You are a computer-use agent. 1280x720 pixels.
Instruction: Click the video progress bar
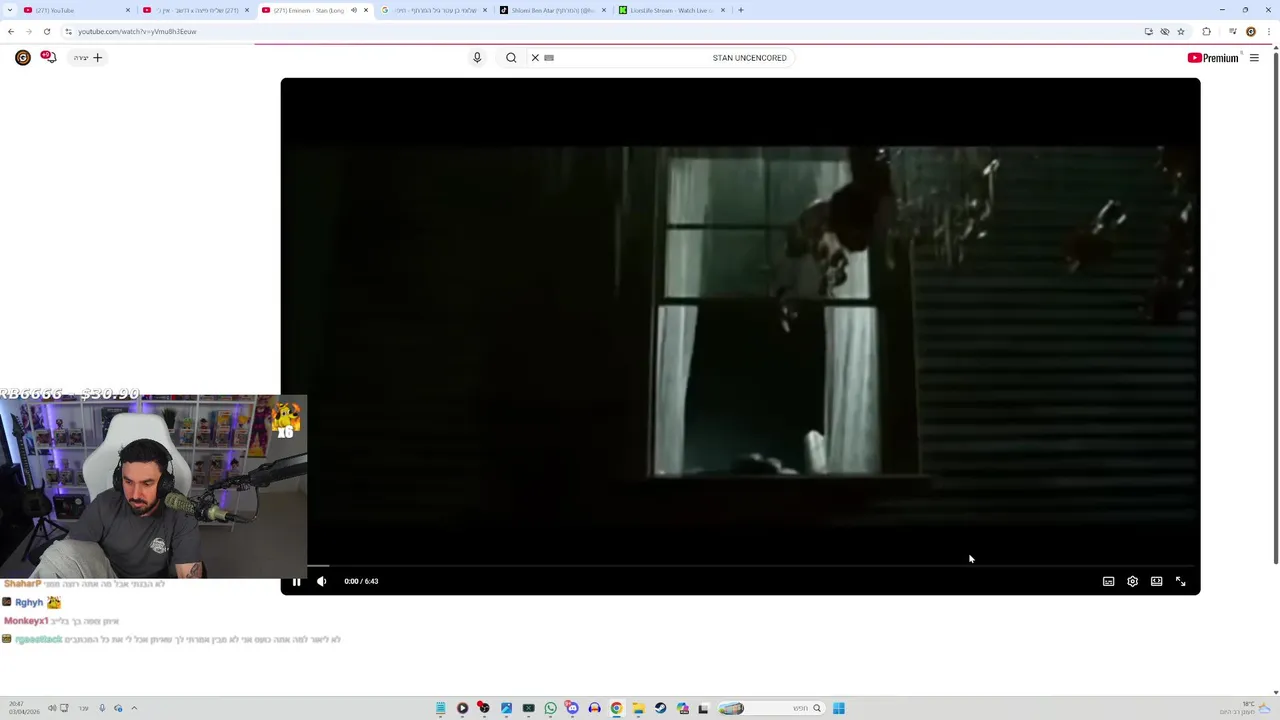click(740, 566)
